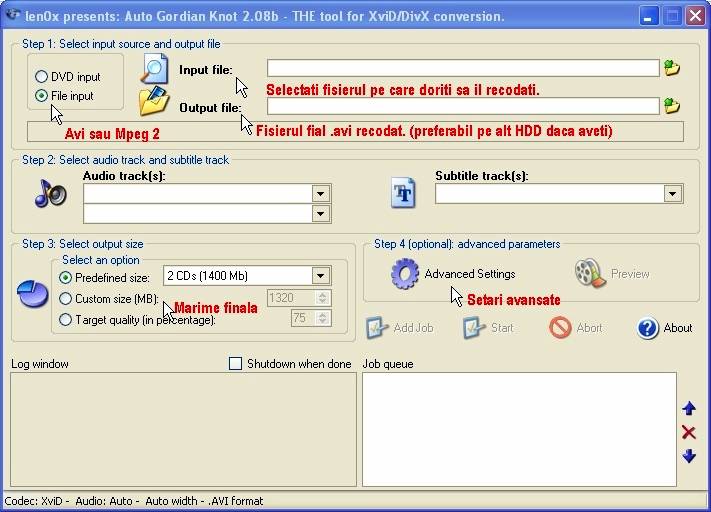This screenshot has height=512, width=711.
Task: Click inside the Output file text field
Action: (462, 106)
